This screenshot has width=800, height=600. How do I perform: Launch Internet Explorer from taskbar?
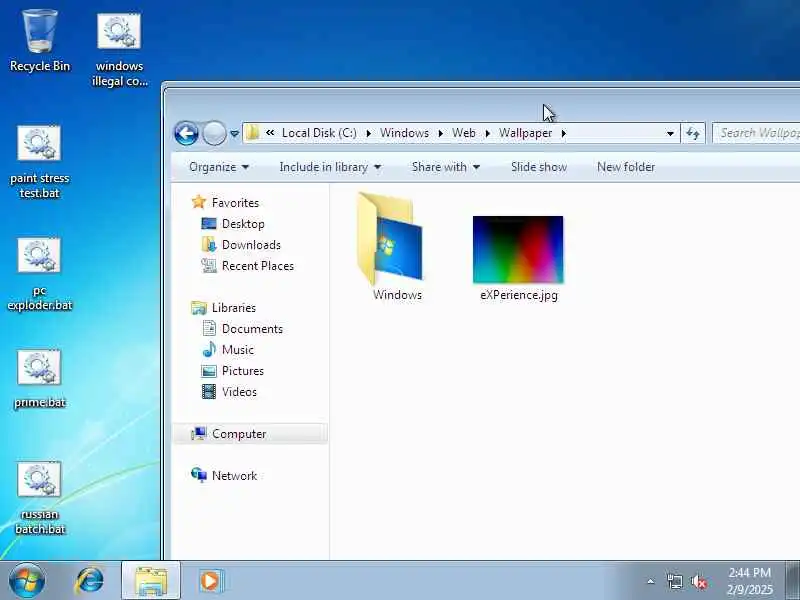point(89,581)
